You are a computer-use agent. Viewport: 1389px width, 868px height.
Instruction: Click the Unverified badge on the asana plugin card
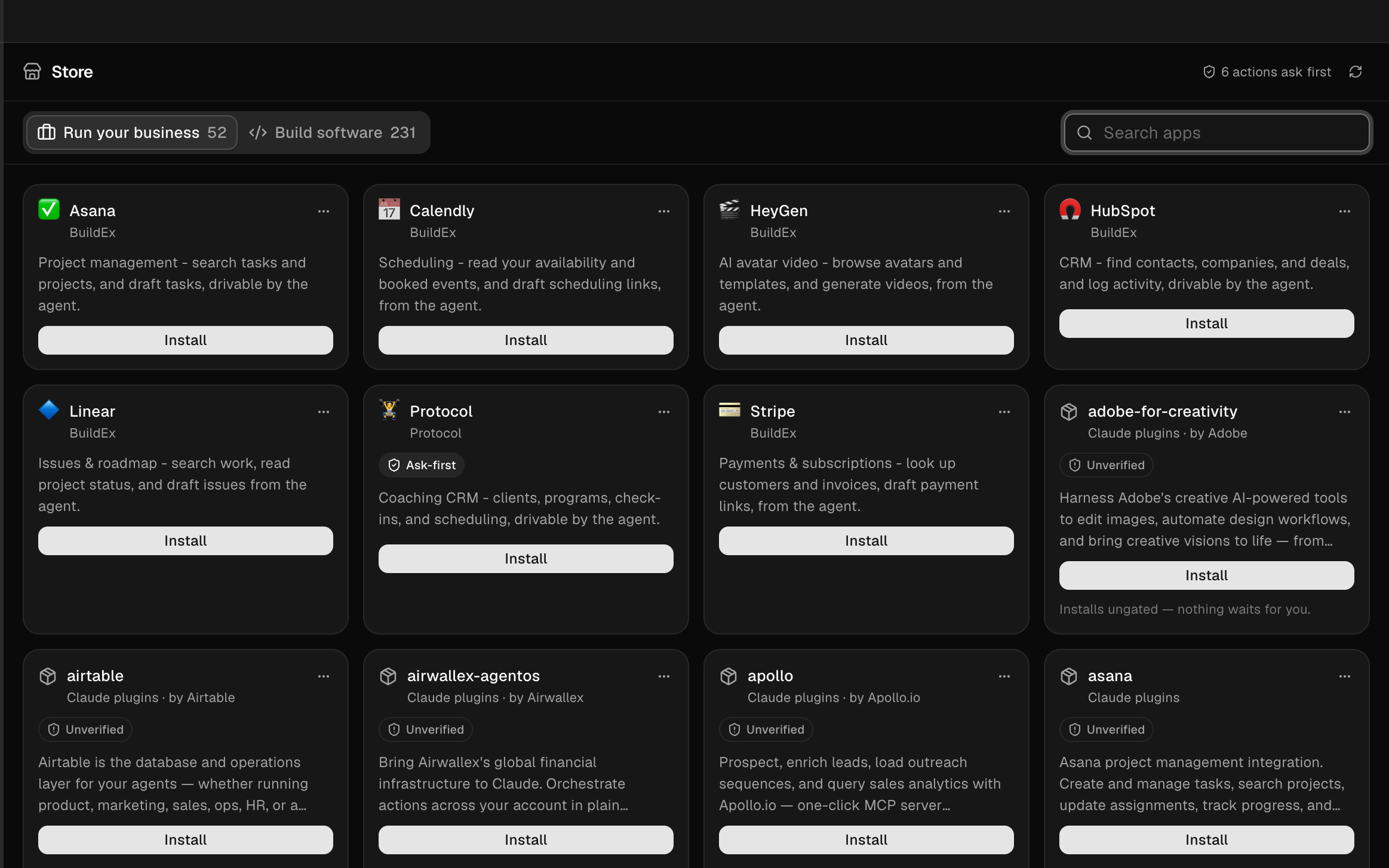[x=1107, y=730]
